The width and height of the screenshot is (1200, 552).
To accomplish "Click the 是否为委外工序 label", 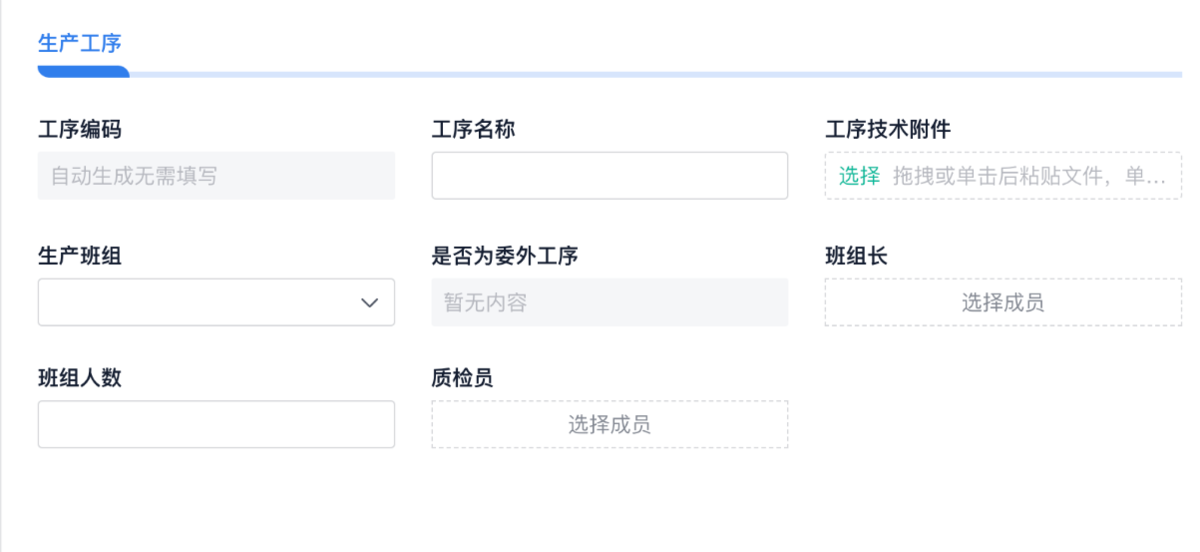I will [x=505, y=256].
